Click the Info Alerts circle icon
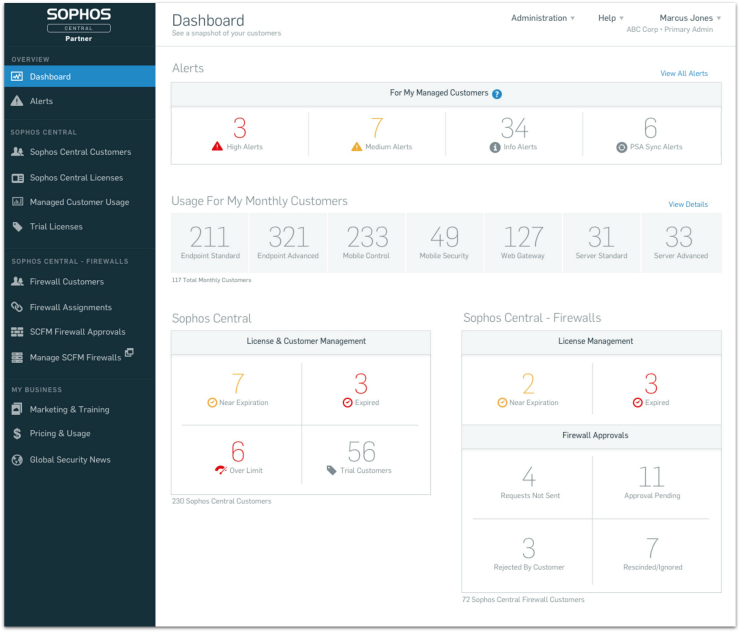This screenshot has width=740, height=632. (x=495, y=147)
